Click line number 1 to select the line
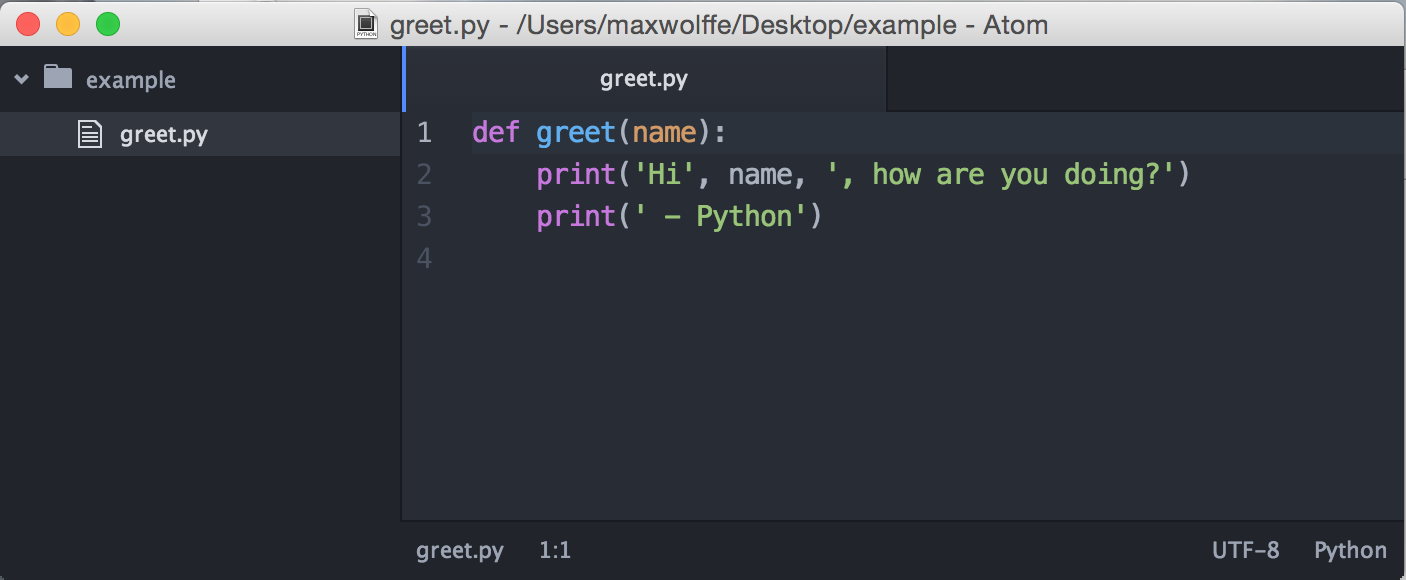 click(x=424, y=131)
